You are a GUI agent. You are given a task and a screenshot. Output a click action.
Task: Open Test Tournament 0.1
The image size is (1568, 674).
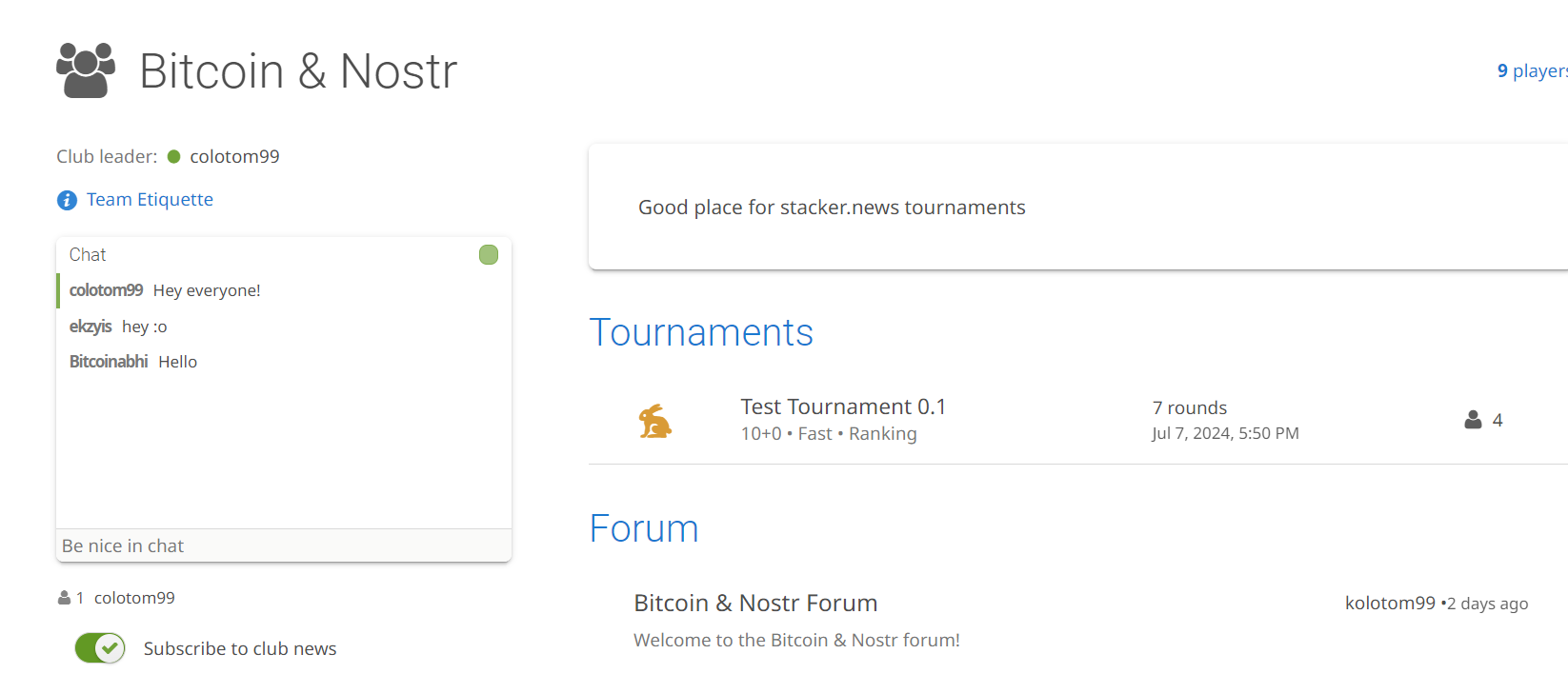[x=843, y=407]
